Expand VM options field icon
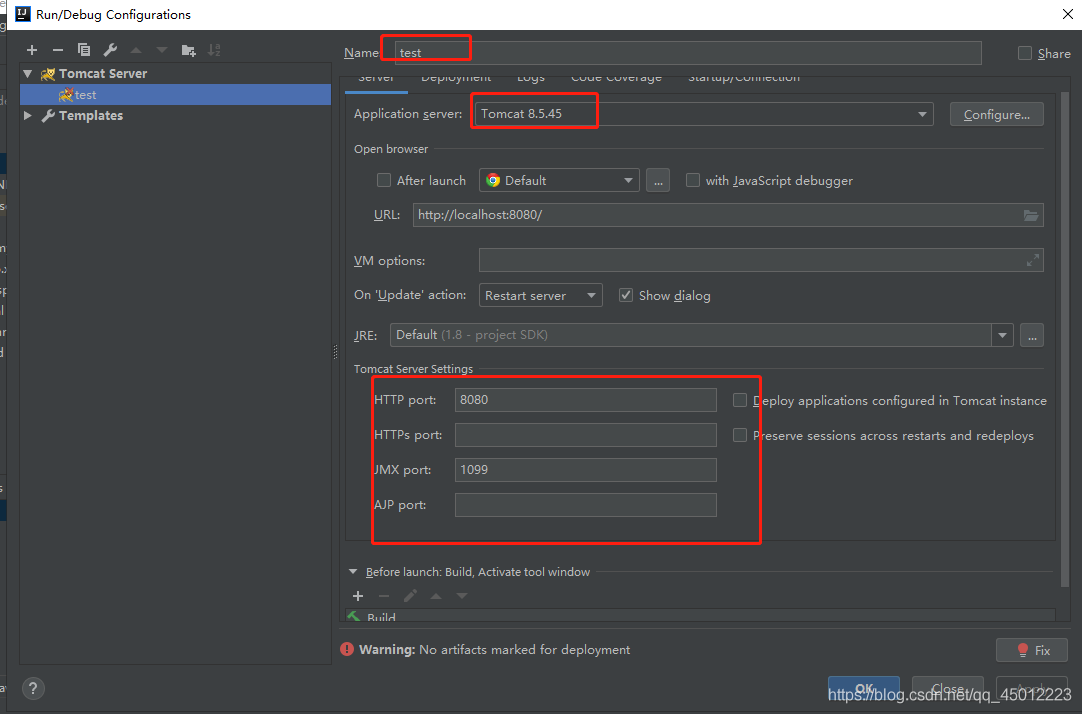The width and height of the screenshot is (1082, 714). pyautogui.click(x=1032, y=260)
